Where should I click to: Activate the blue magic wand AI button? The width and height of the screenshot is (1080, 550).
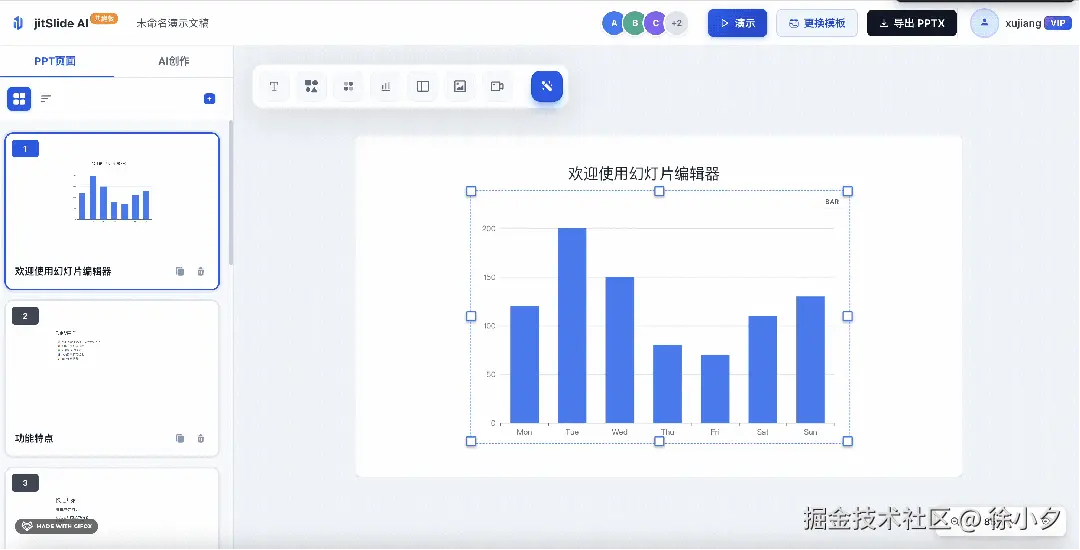[x=547, y=86]
